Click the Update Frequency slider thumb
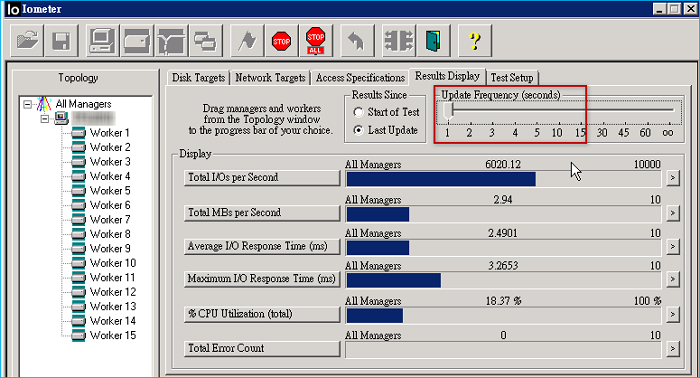This screenshot has height=378, width=700. [448, 111]
